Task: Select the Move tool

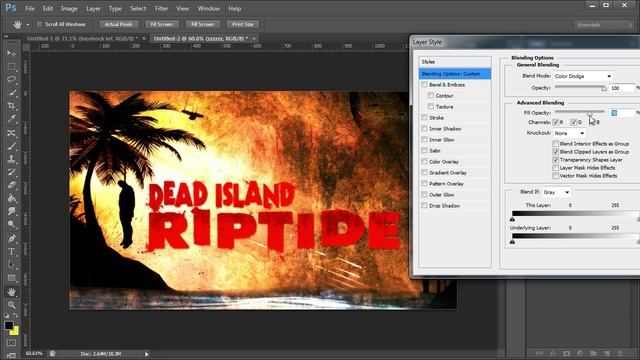Action: pyautogui.click(x=11, y=53)
